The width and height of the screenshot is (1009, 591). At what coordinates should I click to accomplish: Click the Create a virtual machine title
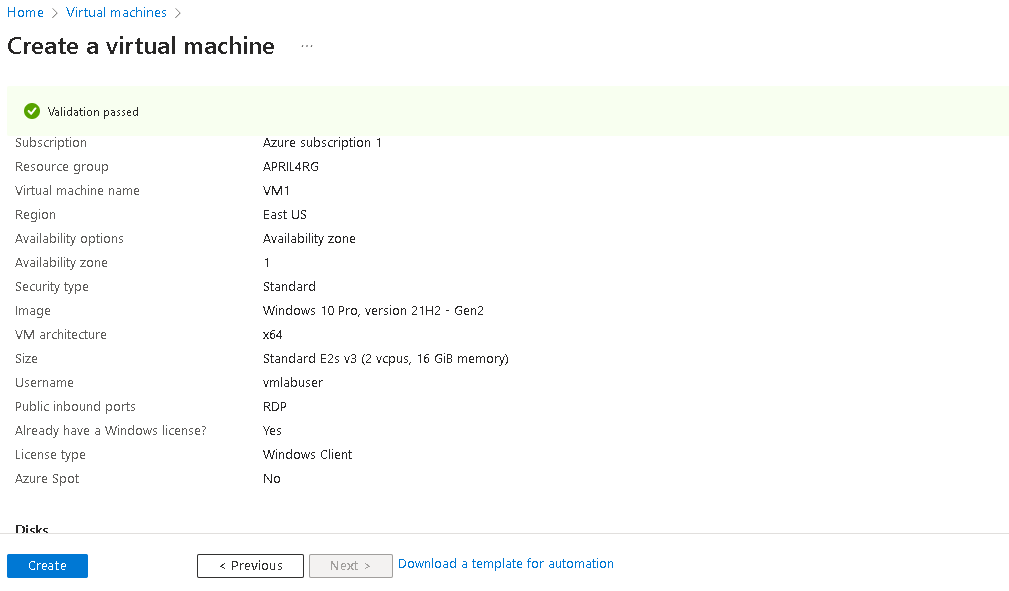tap(140, 45)
